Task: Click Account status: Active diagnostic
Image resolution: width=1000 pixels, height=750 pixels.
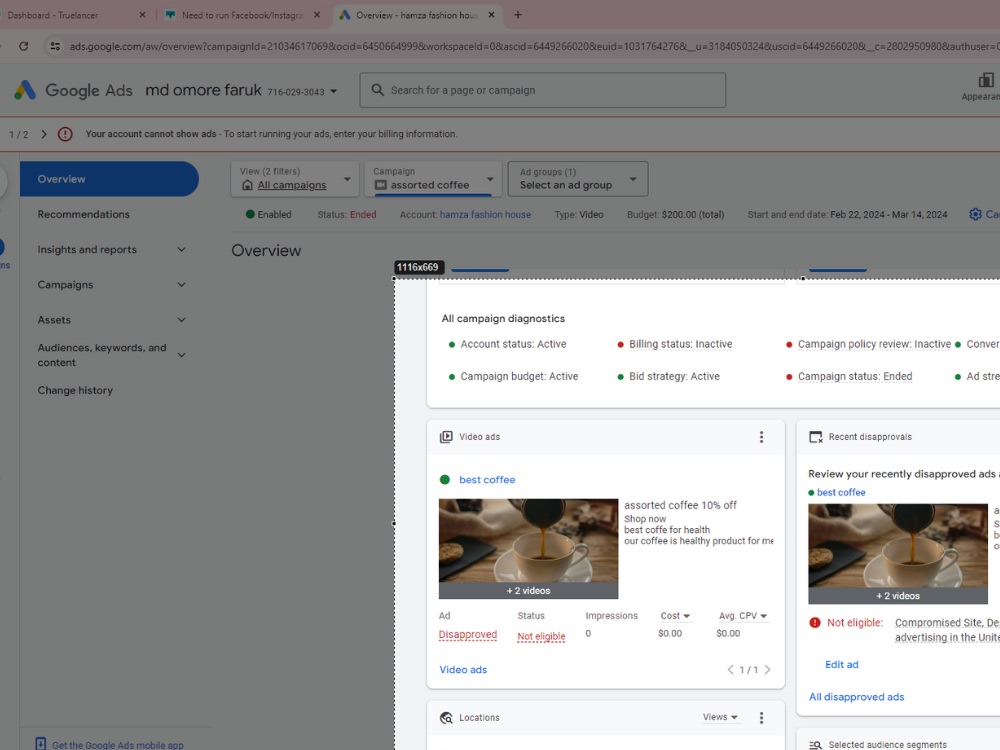Action: [513, 344]
